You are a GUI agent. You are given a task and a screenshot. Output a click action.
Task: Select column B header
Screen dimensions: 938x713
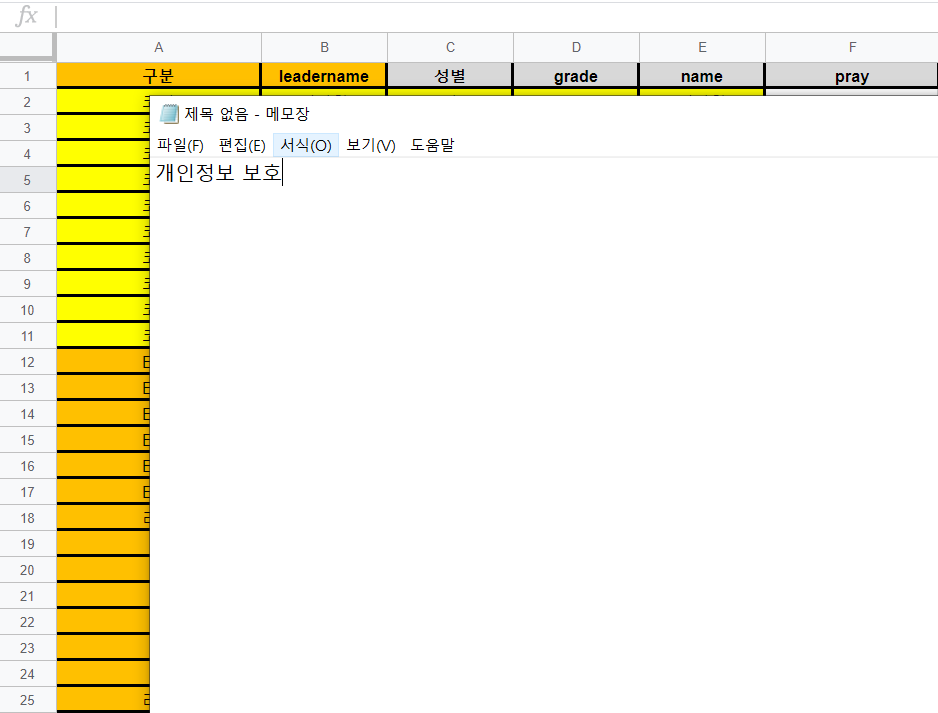[324, 47]
